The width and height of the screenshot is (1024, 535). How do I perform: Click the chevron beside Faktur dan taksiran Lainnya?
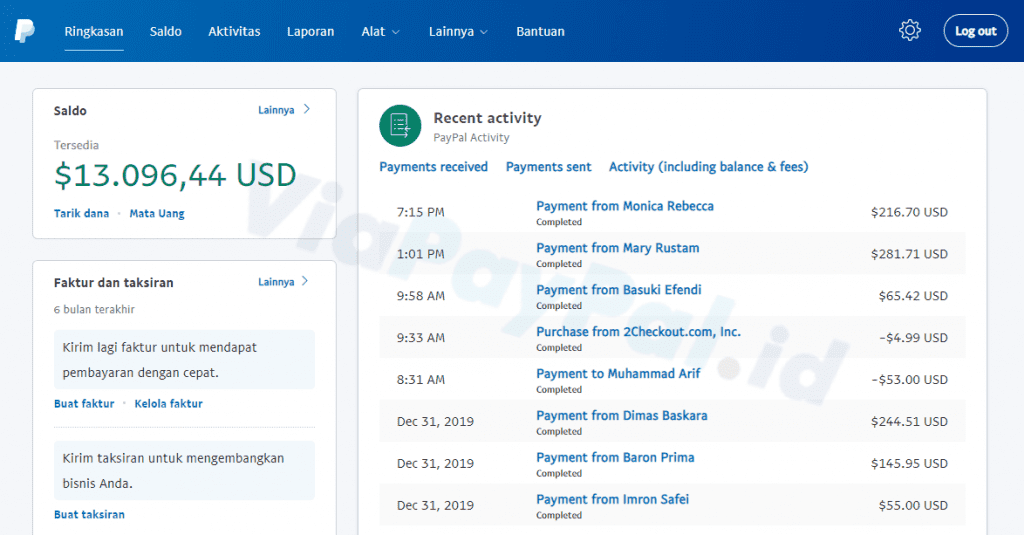(305, 281)
